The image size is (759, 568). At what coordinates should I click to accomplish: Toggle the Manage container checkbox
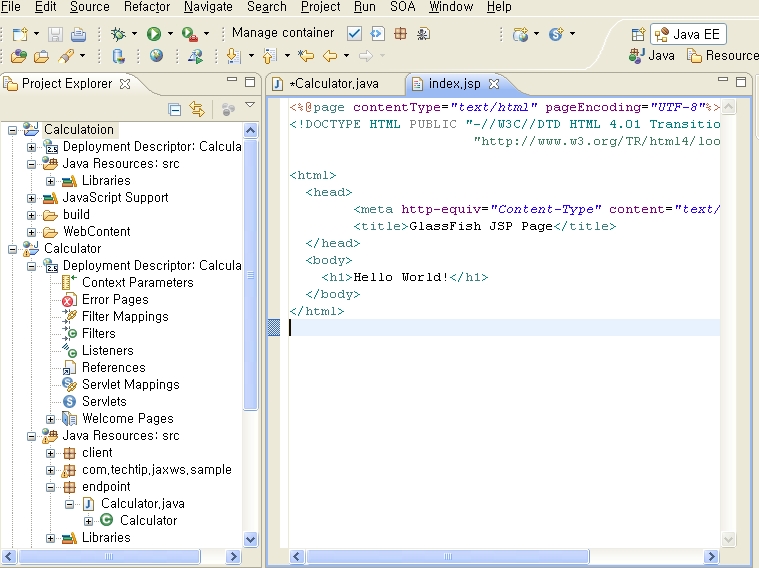click(354, 33)
